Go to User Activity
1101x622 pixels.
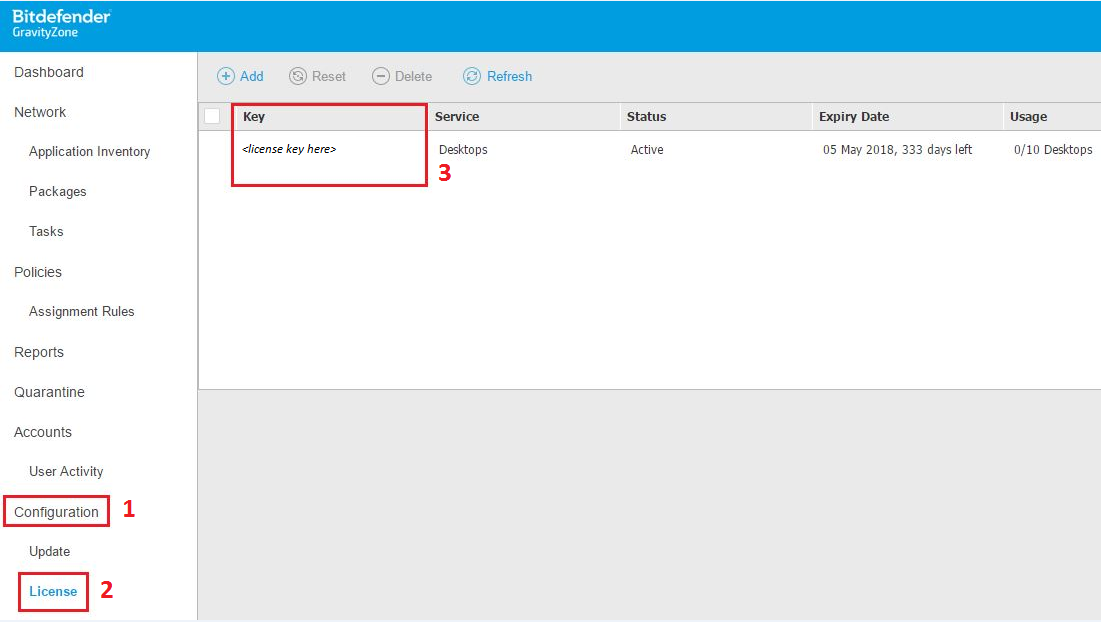[x=66, y=472]
